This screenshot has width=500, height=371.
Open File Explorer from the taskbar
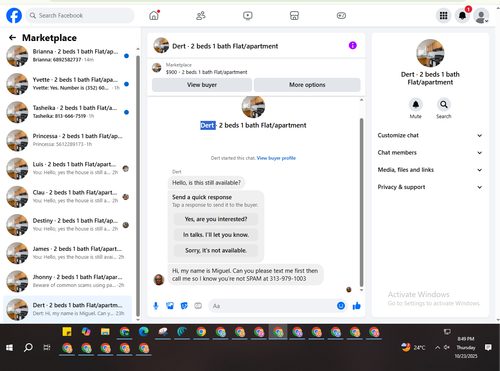105,332
